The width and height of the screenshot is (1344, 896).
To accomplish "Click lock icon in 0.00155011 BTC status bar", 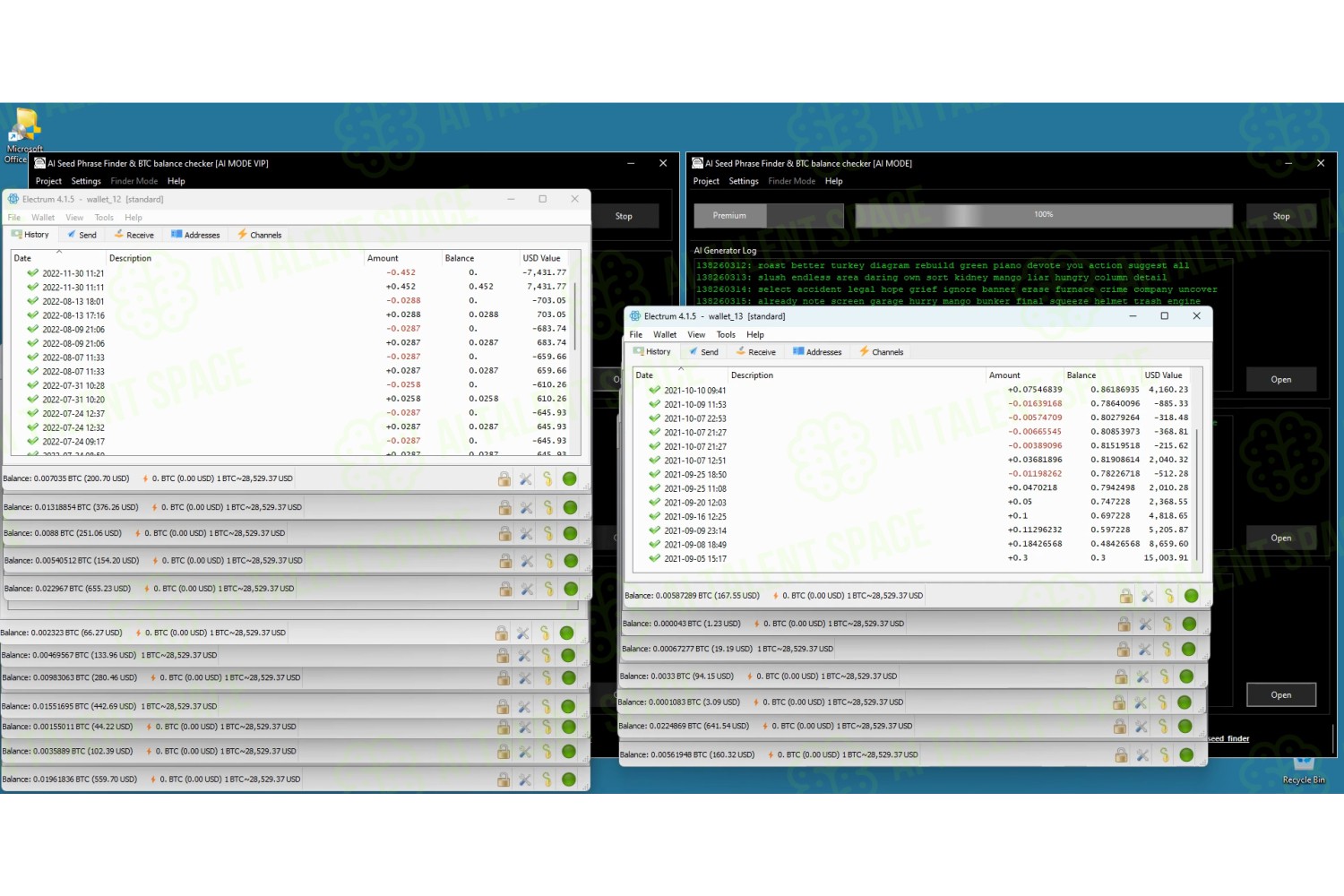I will click(x=504, y=728).
